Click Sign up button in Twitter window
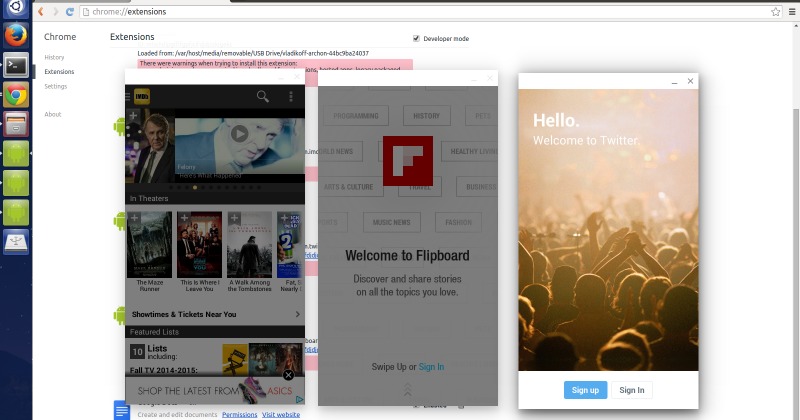Screen dimensions: 800x420 click(x=585, y=390)
